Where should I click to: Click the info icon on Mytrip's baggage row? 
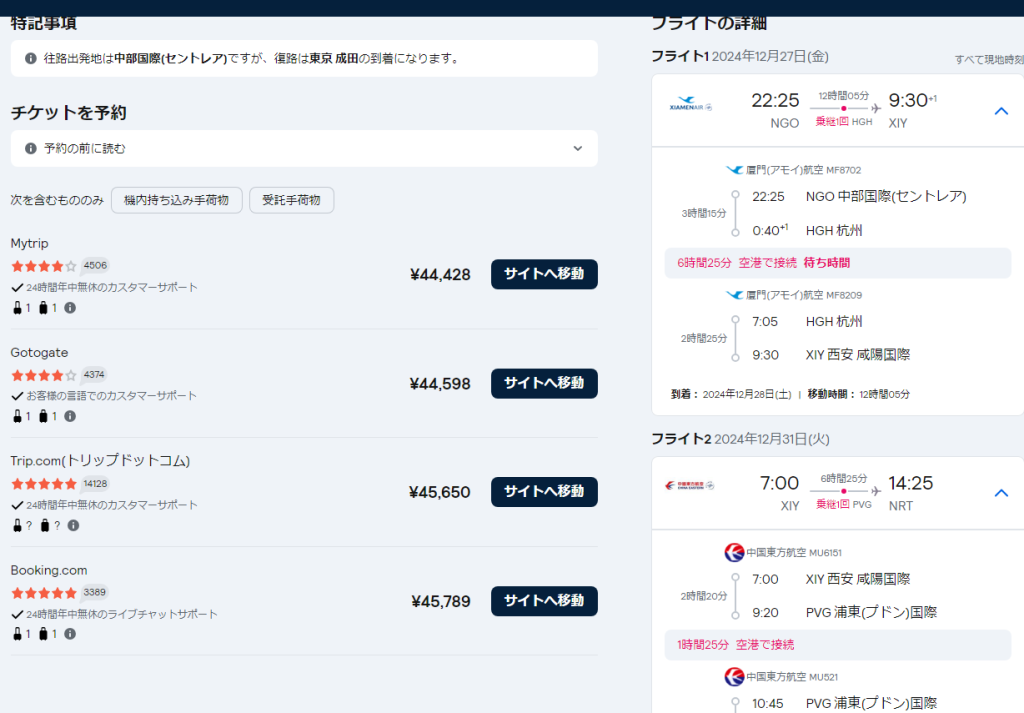tap(70, 308)
